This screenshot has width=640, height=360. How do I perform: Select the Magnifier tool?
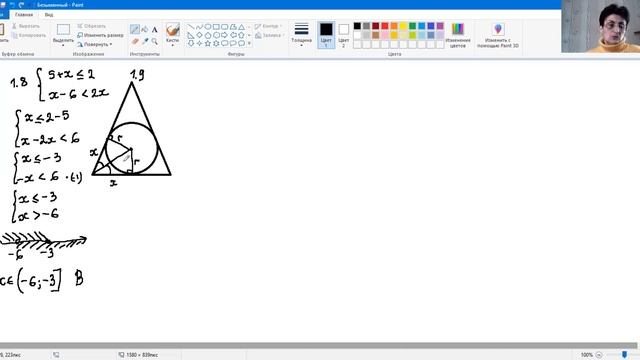point(155,41)
